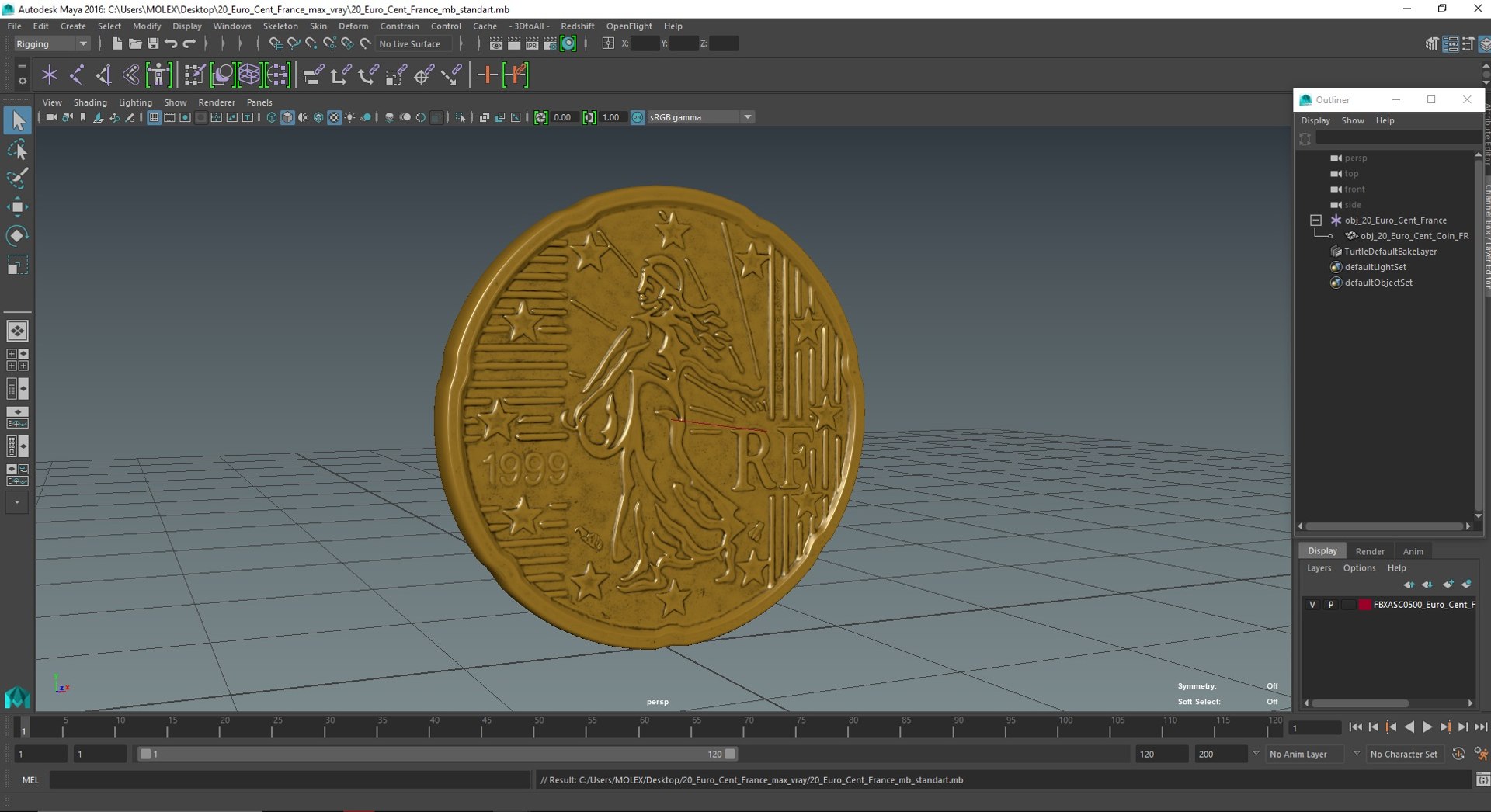
Task: Select TurtleDefaultBakeLayer in Outliner
Action: point(1390,252)
